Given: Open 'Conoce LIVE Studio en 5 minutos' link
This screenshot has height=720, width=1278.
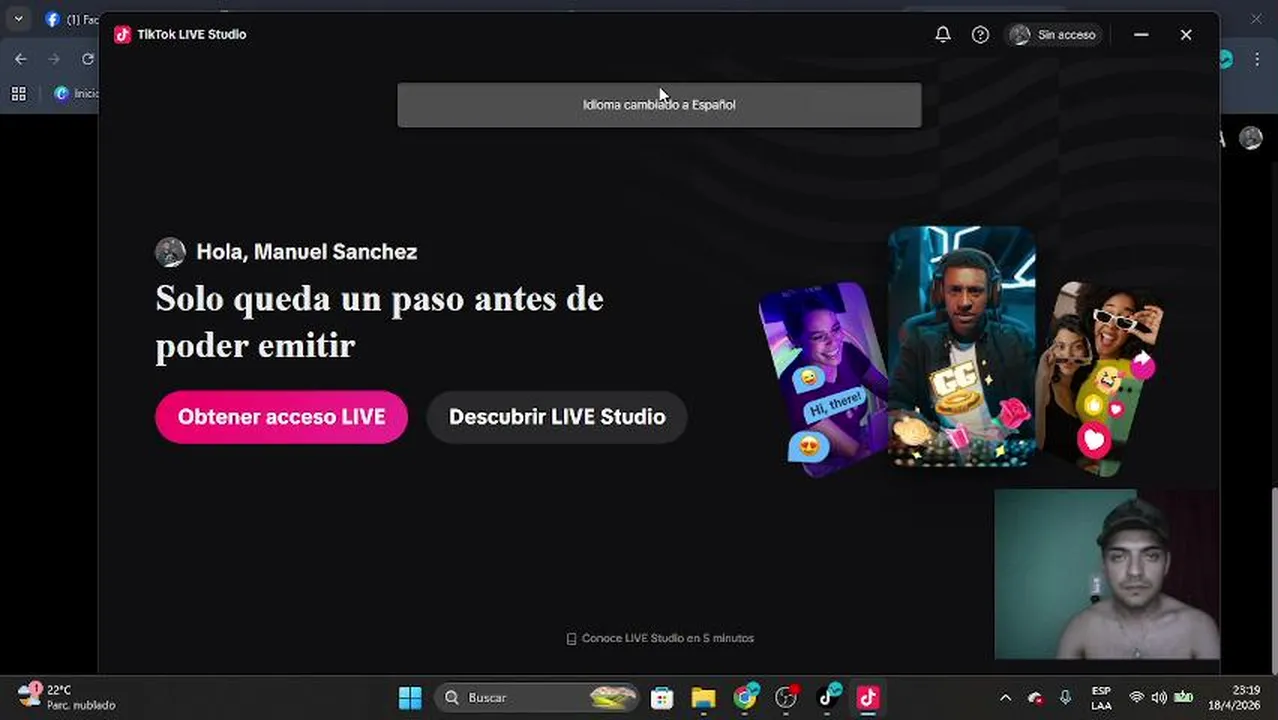Looking at the screenshot, I should (660, 638).
